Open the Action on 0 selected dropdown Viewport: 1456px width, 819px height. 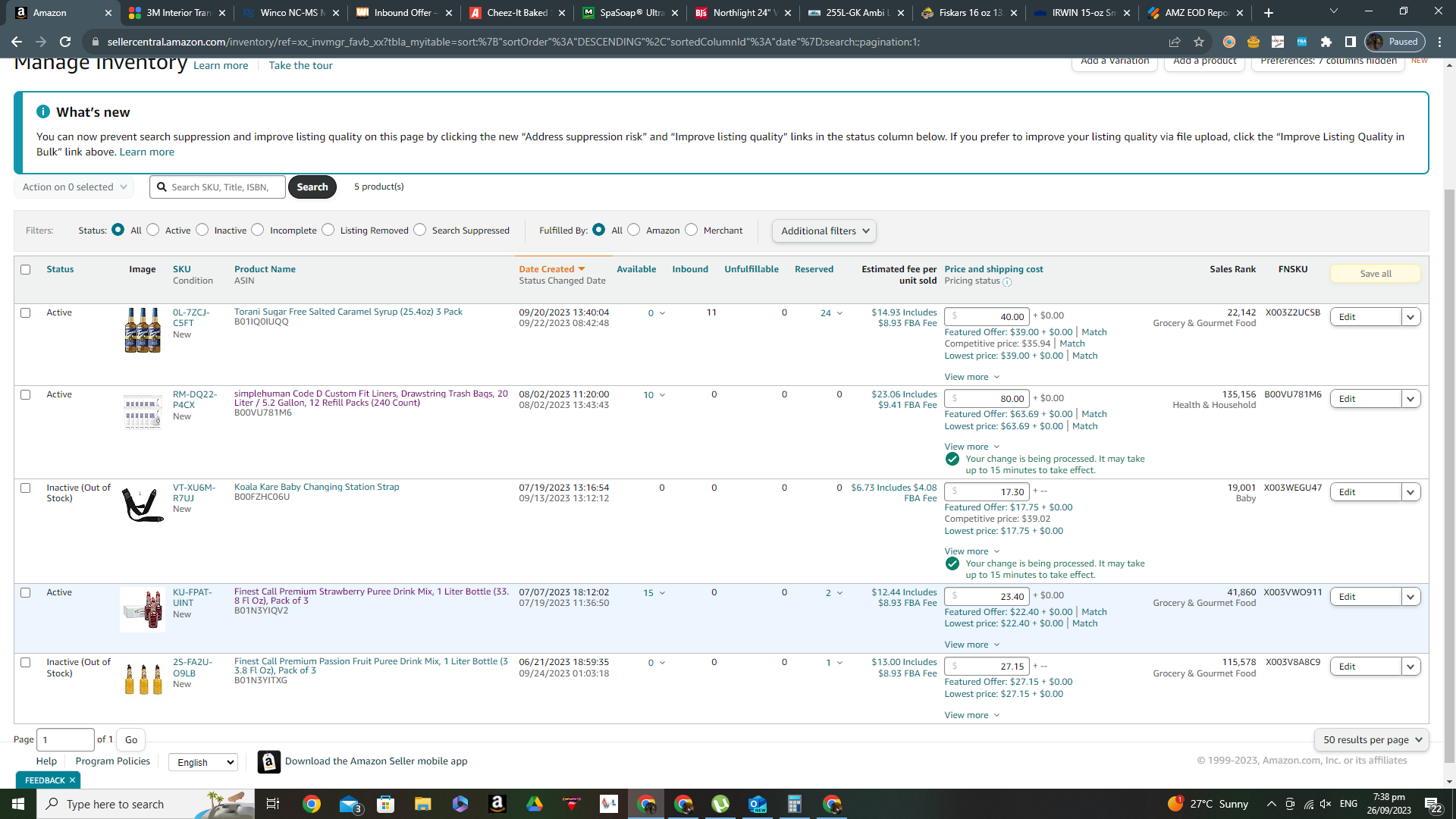click(74, 187)
